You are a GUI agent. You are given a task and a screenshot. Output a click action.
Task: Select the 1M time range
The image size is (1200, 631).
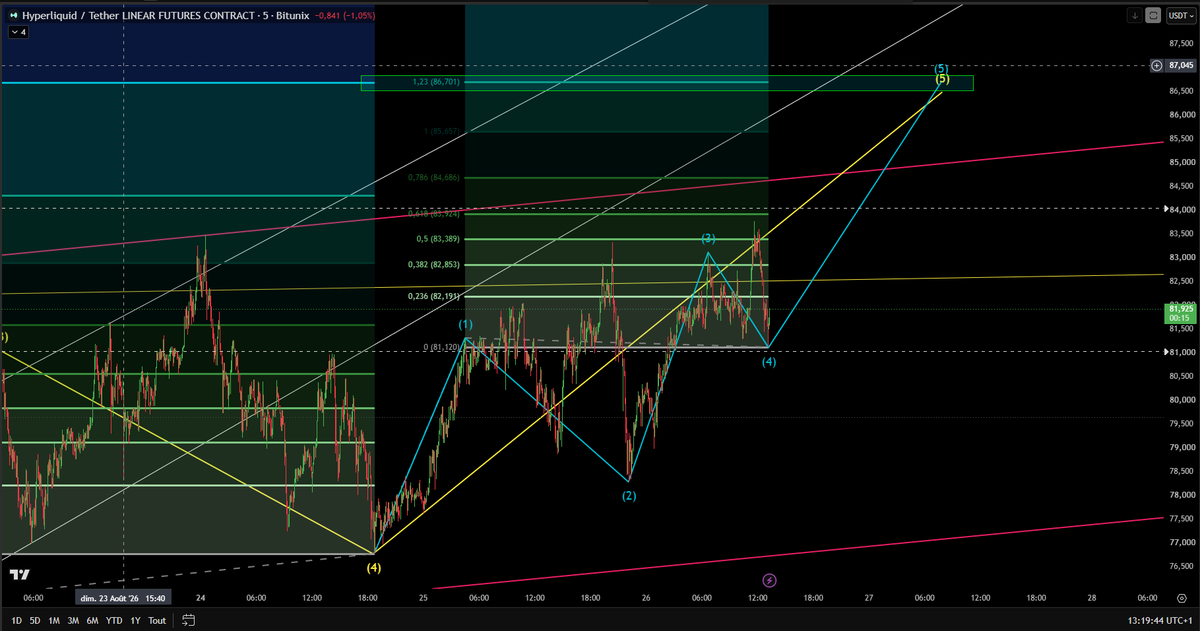(54, 620)
